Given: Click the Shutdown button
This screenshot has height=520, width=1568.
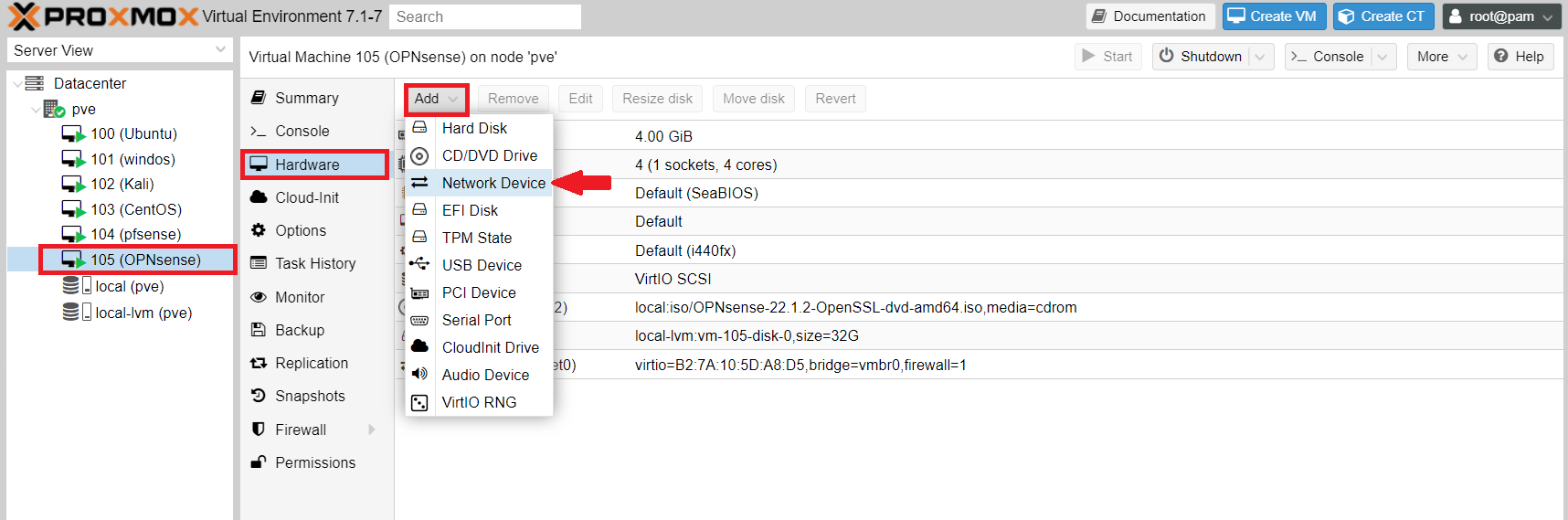Looking at the screenshot, I should pos(1201,57).
